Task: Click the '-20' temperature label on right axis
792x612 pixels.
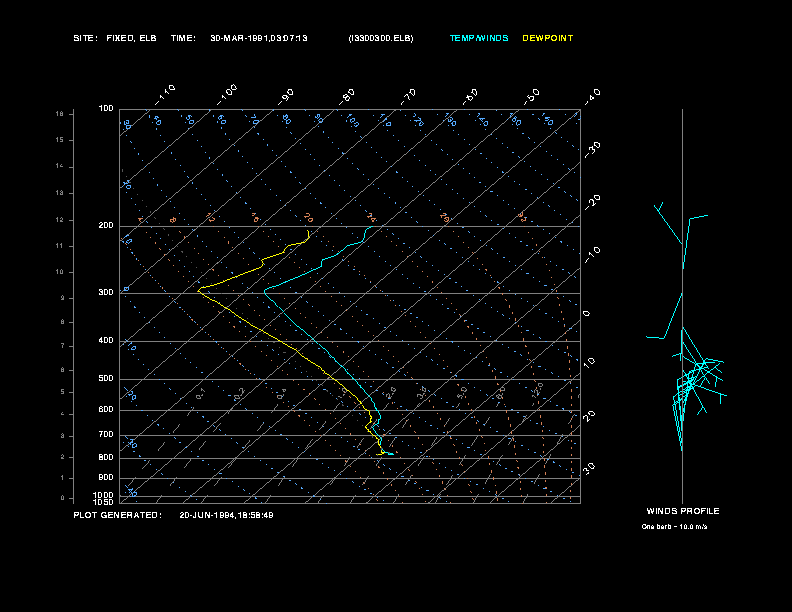Action: pyautogui.click(x=592, y=202)
